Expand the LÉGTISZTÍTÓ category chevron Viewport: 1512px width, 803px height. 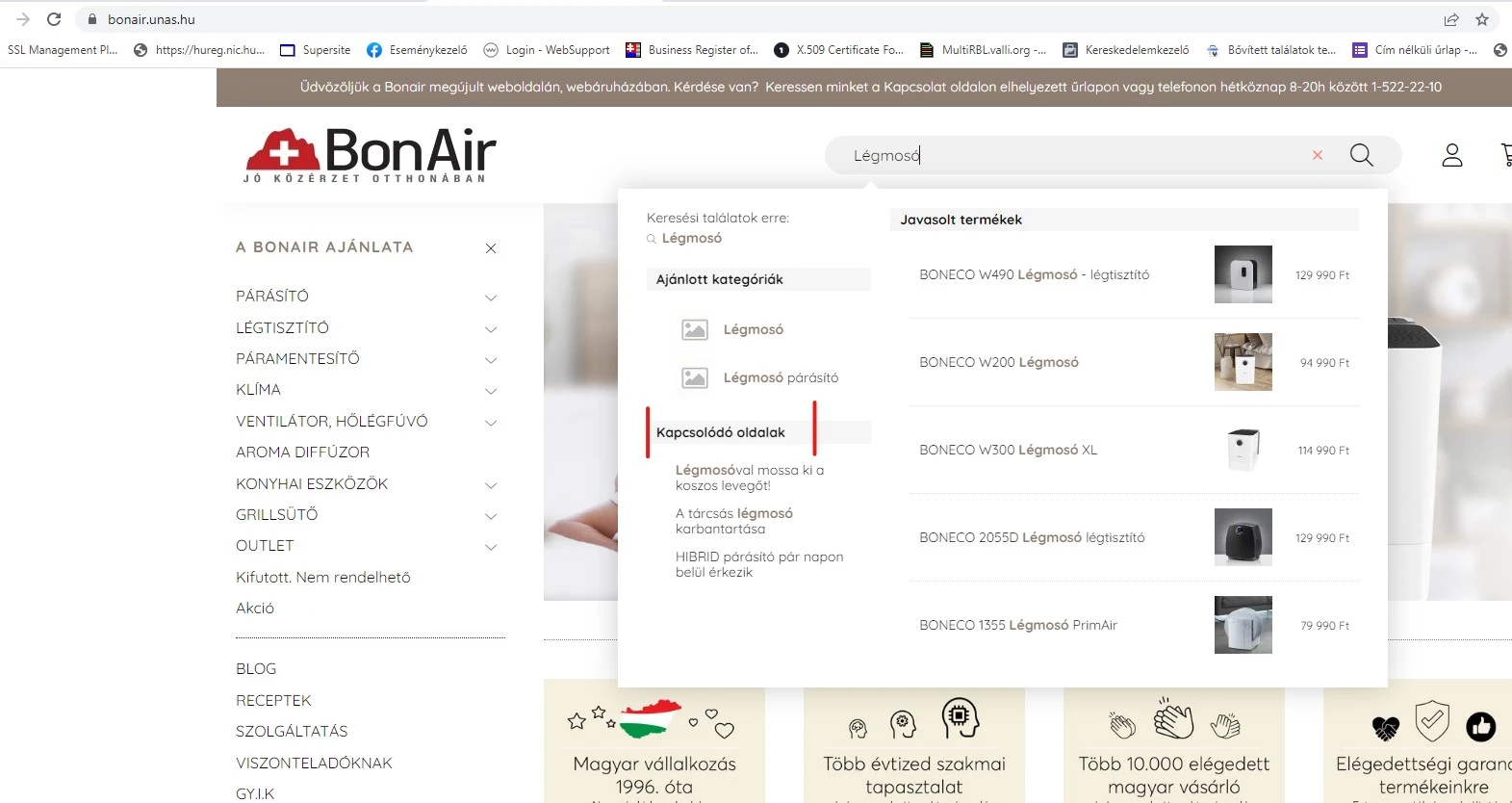click(x=491, y=329)
